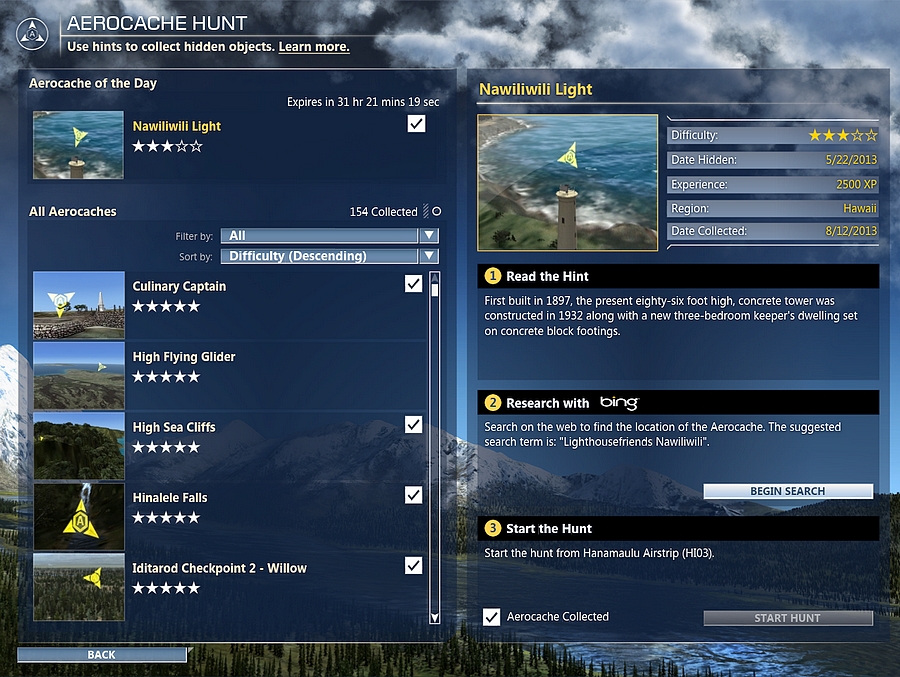The width and height of the screenshot is (900, 677).
Task: Open the Learn more link
Action: (x=314, y=47)
